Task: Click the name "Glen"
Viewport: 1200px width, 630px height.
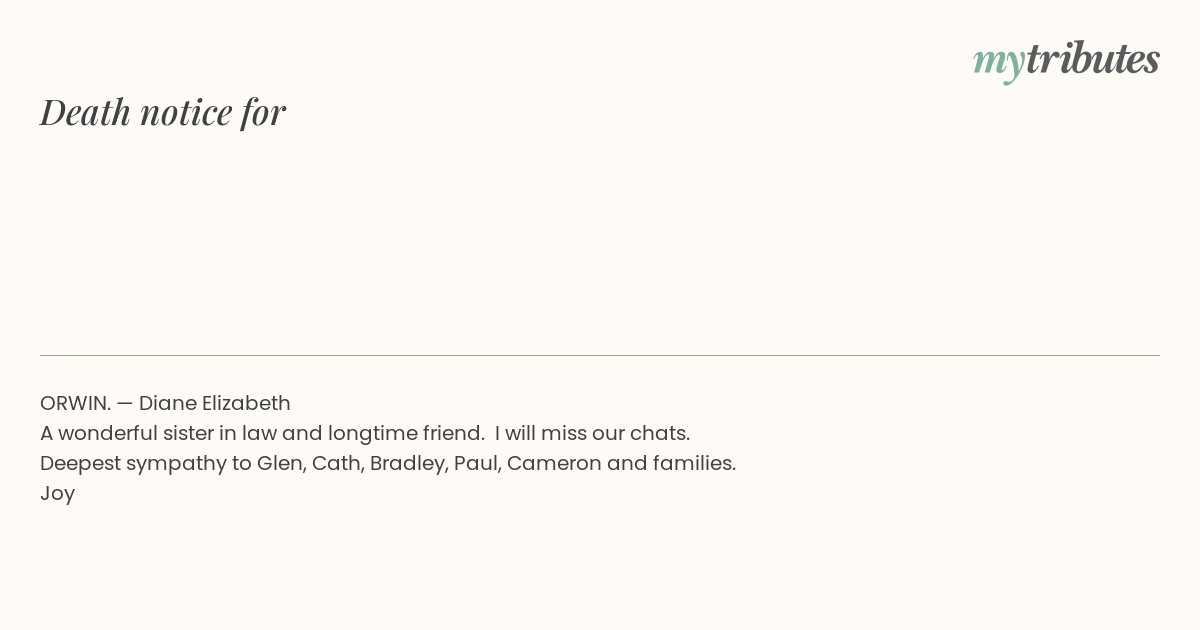Action: click(281, 463)
